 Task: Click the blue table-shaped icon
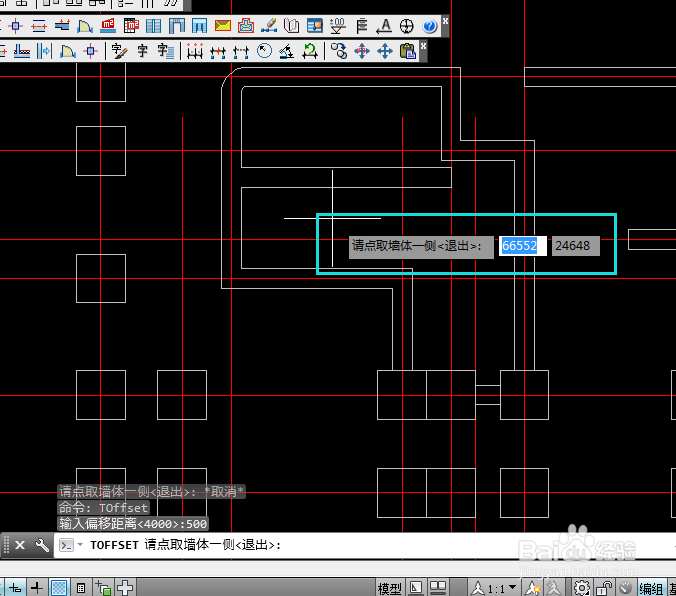199,26
